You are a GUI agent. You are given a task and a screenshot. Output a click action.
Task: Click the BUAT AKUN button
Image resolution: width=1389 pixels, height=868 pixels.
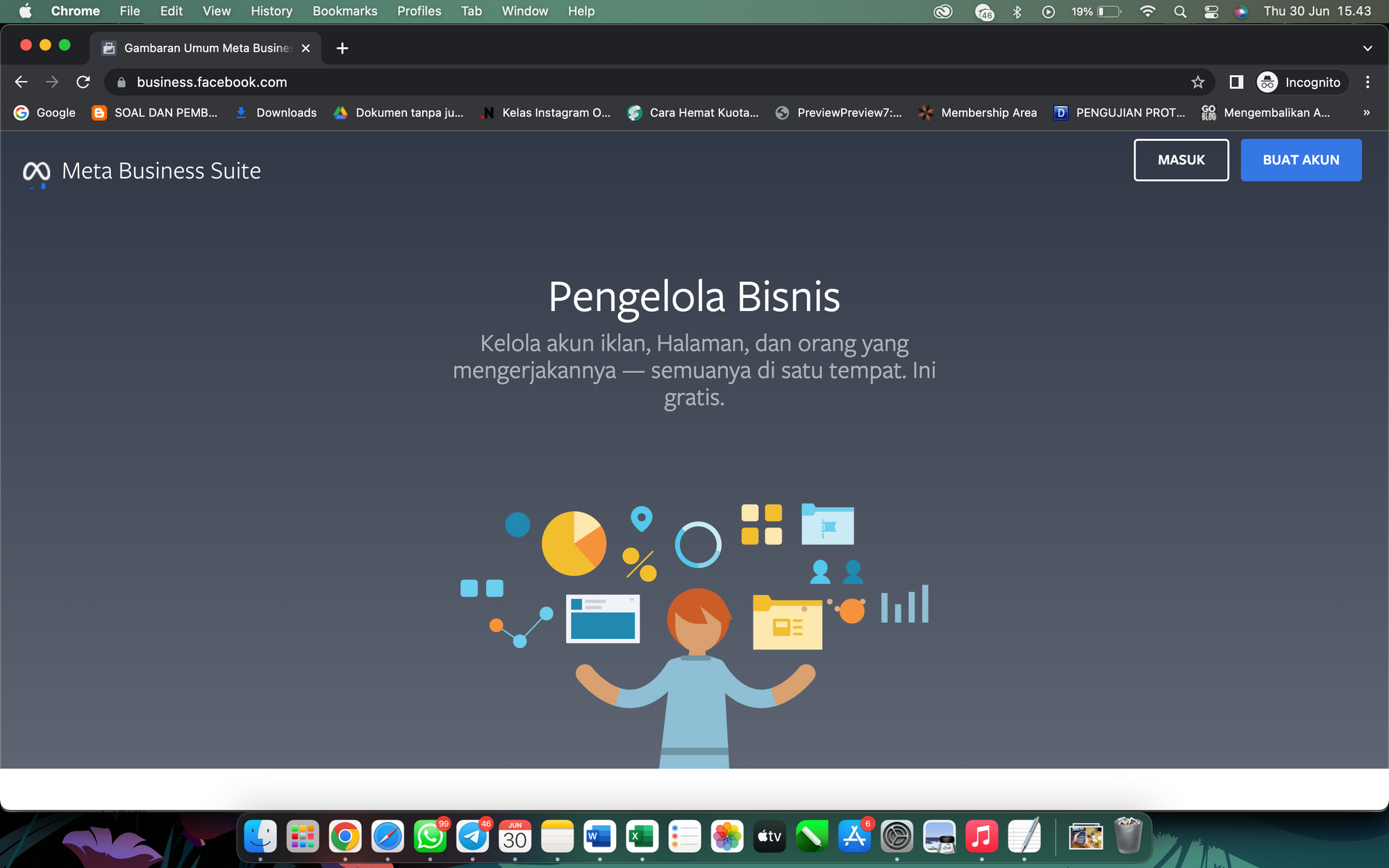coord(1301,160)
